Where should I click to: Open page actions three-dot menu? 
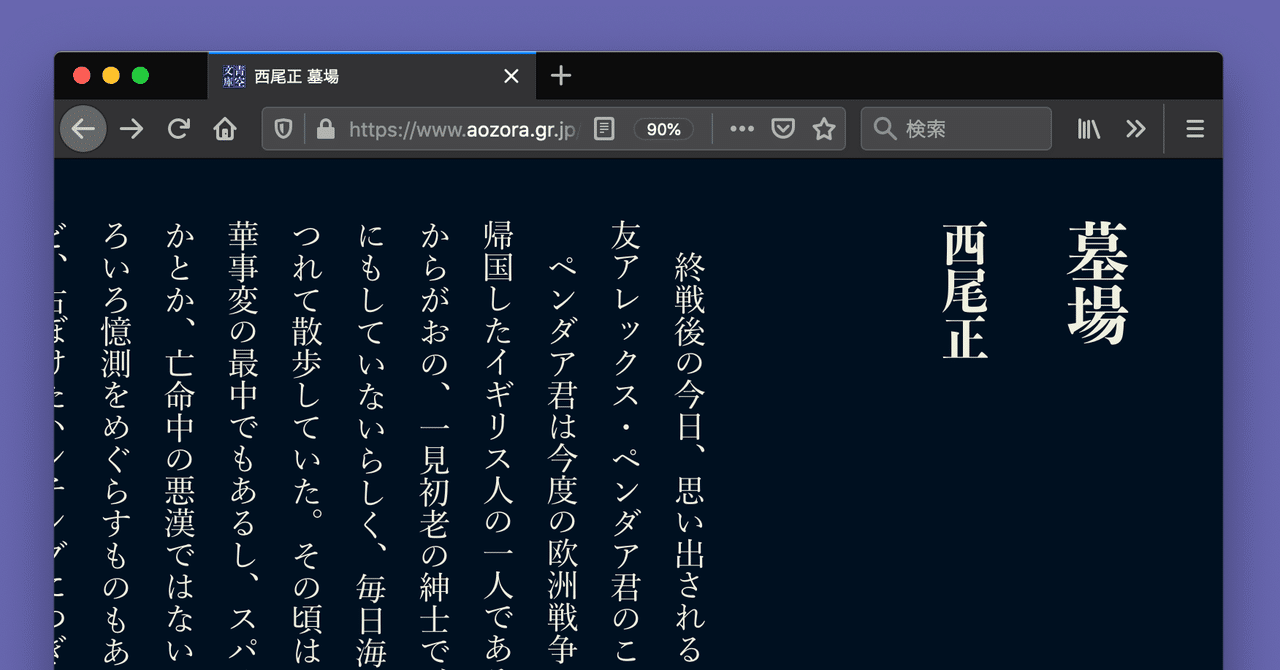741,129
